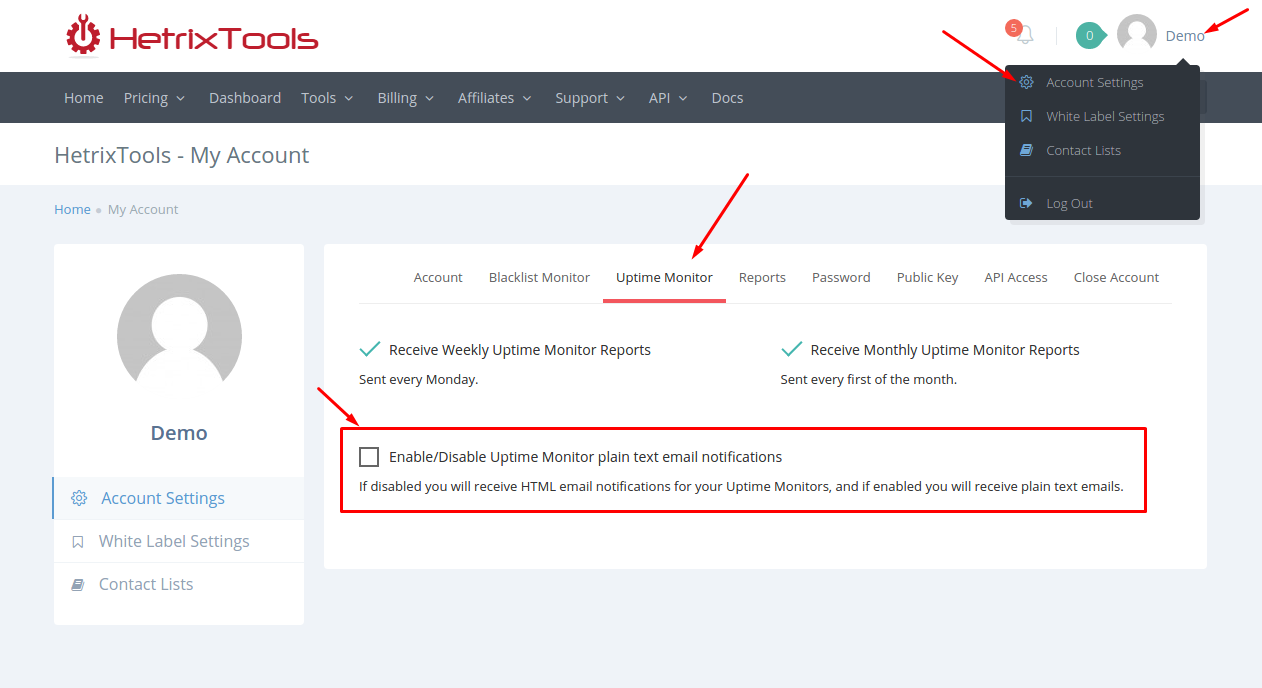Open Docs in navigation bar
The width and height of the screenshot is (1262, 688).
(x=727, y=98)
